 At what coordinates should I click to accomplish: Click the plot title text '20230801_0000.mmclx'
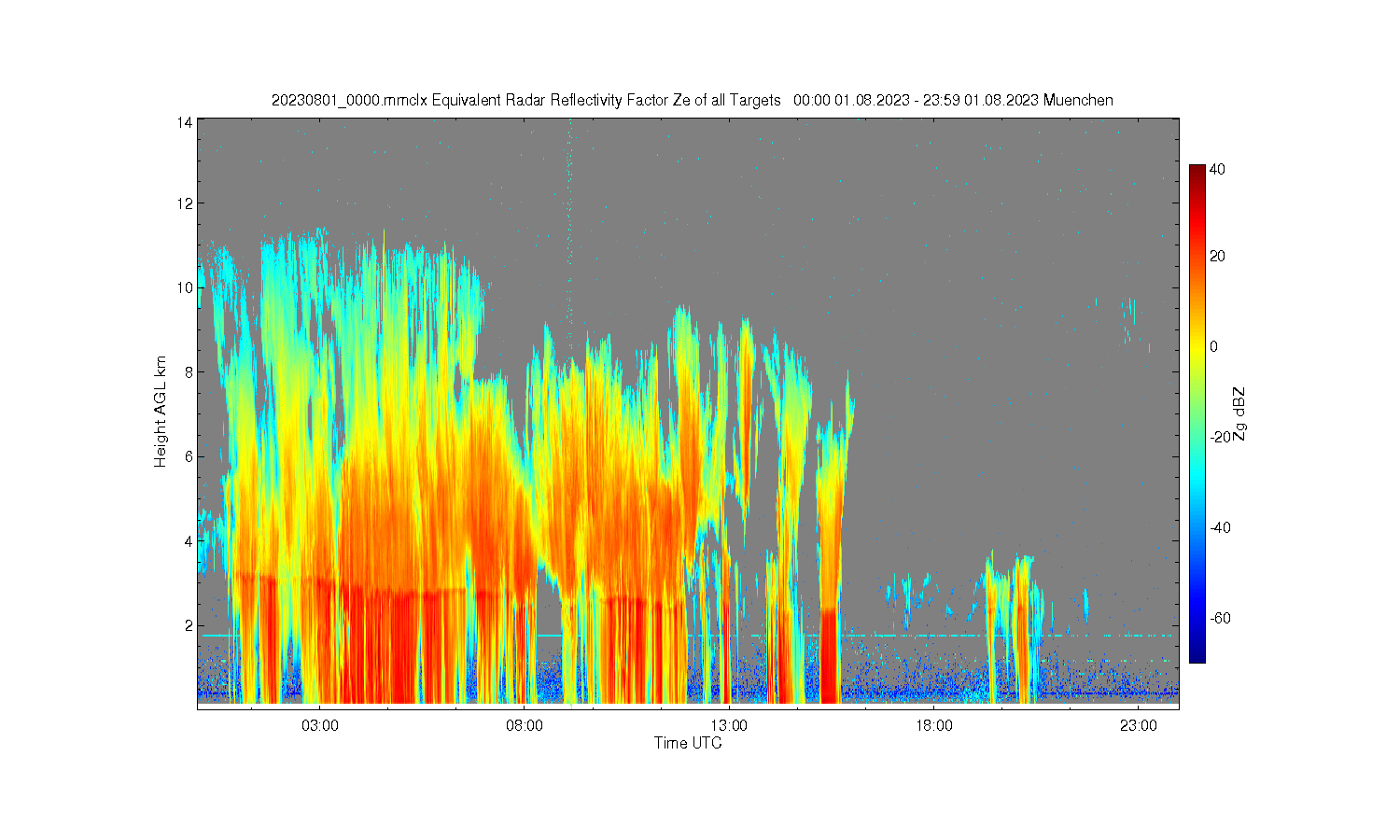349,100
